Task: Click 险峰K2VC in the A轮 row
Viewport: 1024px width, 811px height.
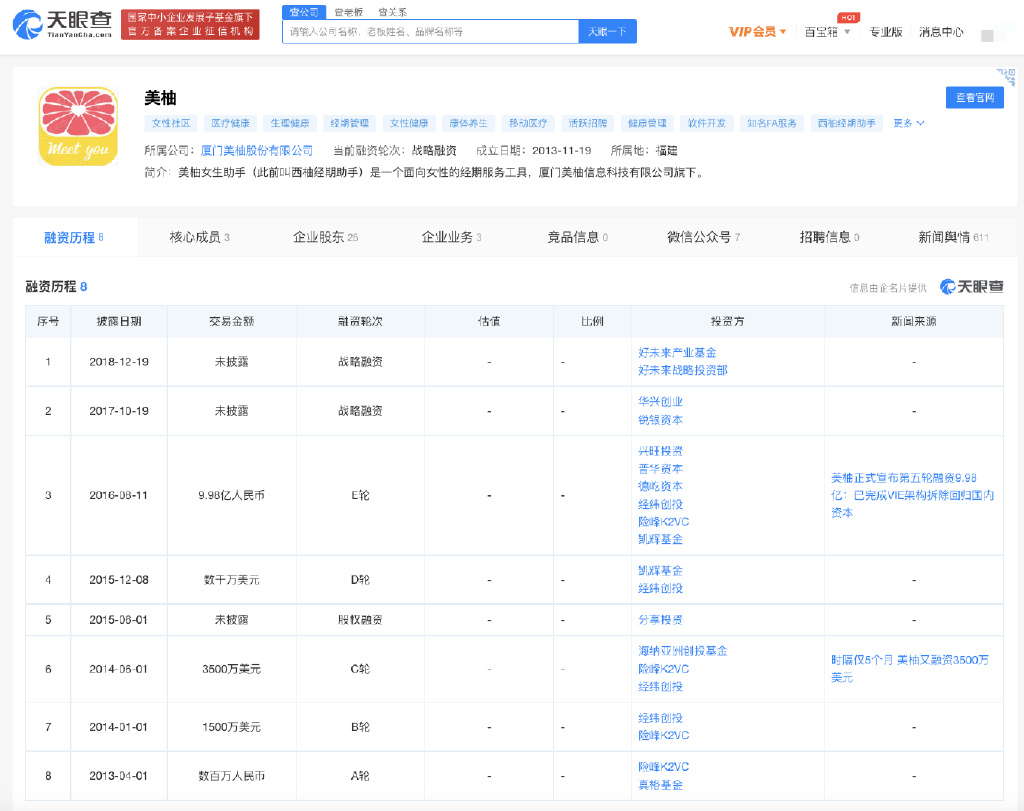Action: tap(664, 767)
